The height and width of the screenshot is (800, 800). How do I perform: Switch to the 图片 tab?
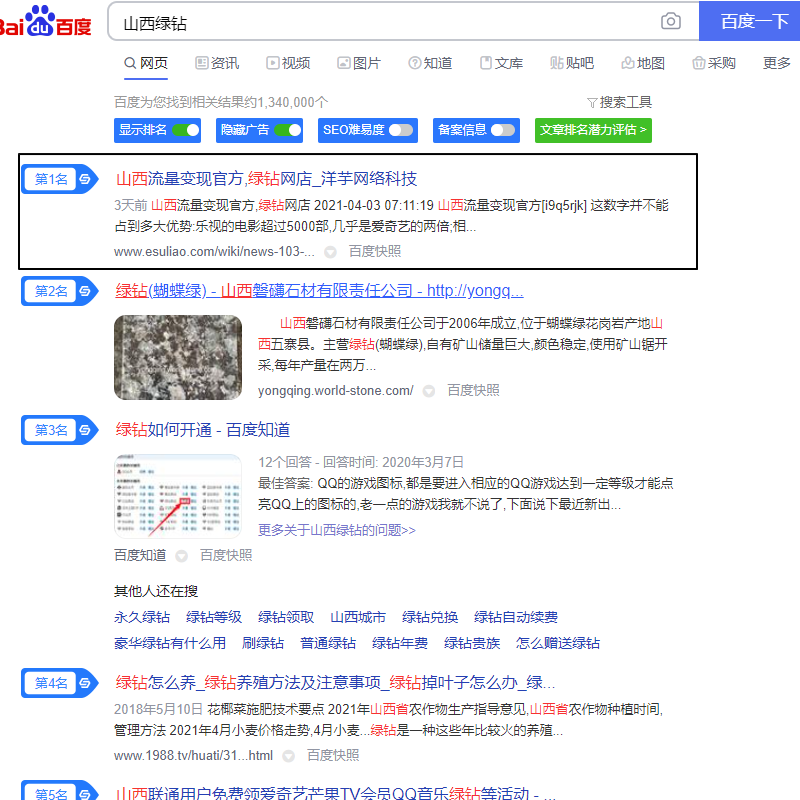(x=359, y=63)
